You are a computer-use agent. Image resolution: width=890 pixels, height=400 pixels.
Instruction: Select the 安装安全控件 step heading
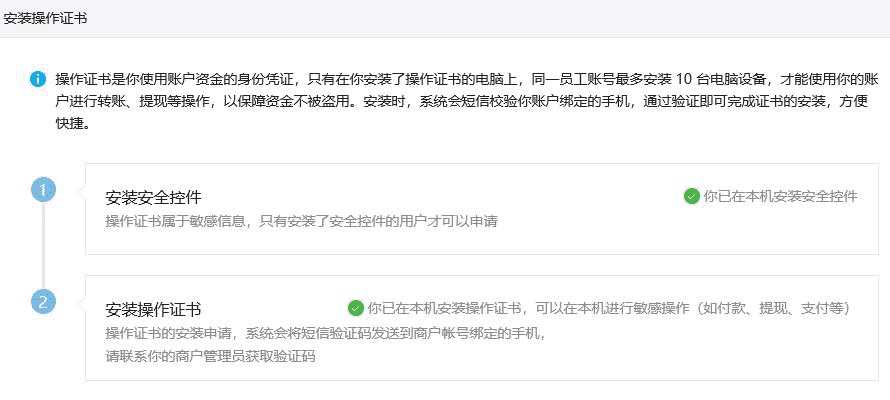153,197
